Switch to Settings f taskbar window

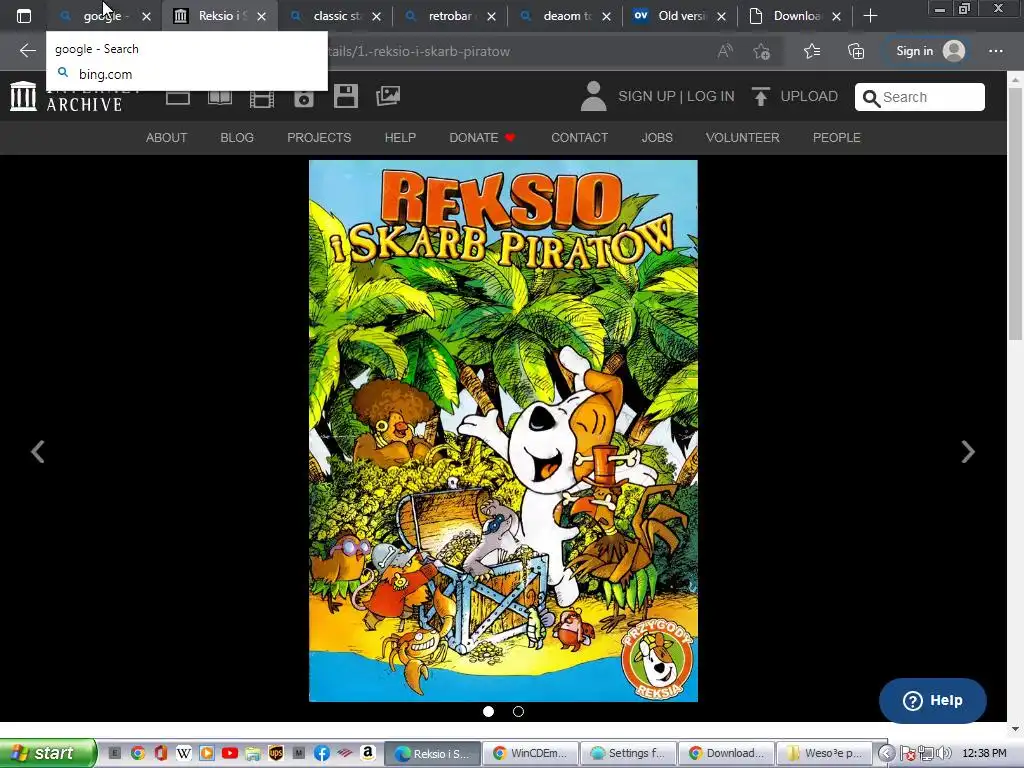point(628,753)
